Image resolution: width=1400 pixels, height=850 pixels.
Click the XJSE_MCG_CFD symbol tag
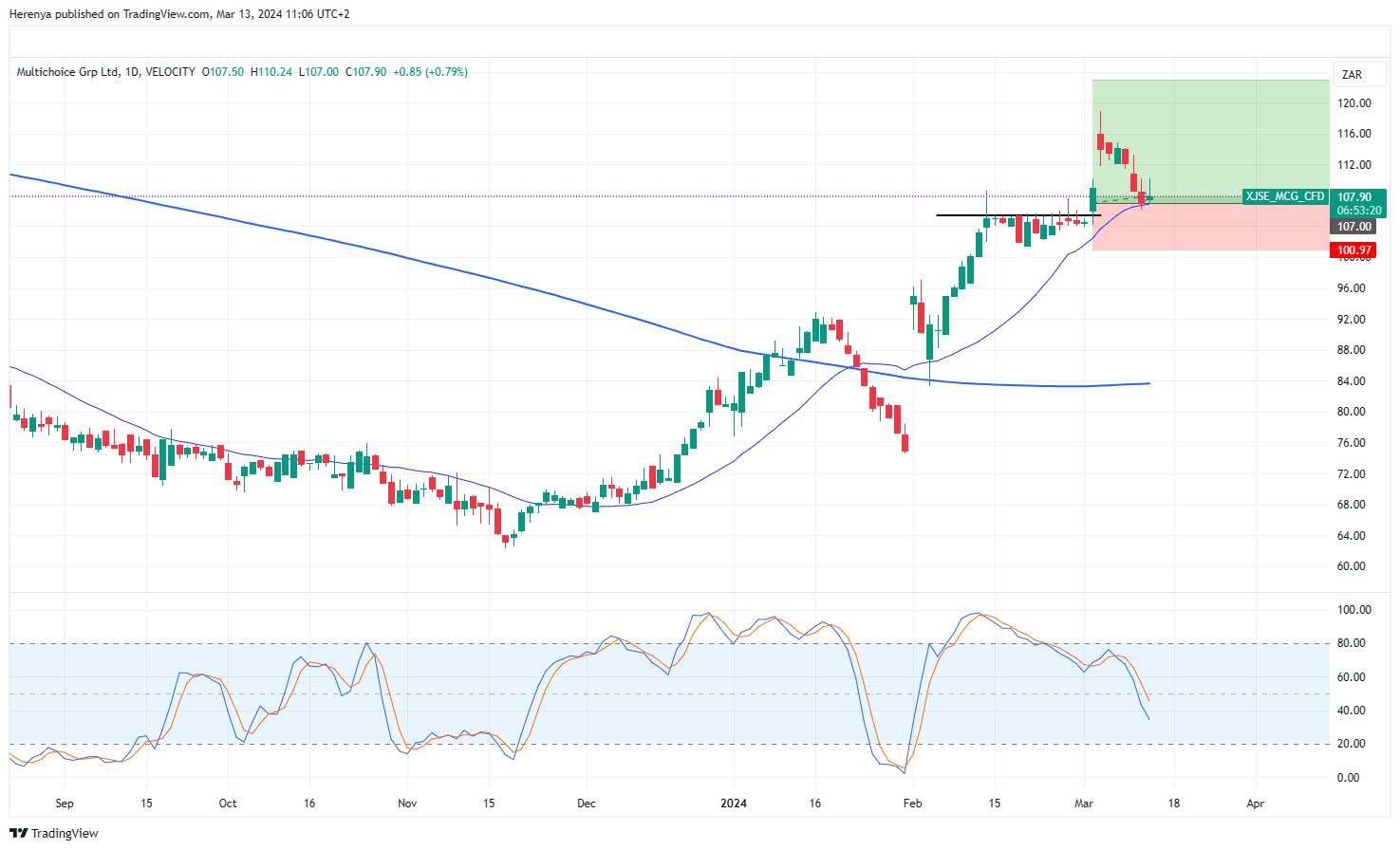tap(1284, 196)
